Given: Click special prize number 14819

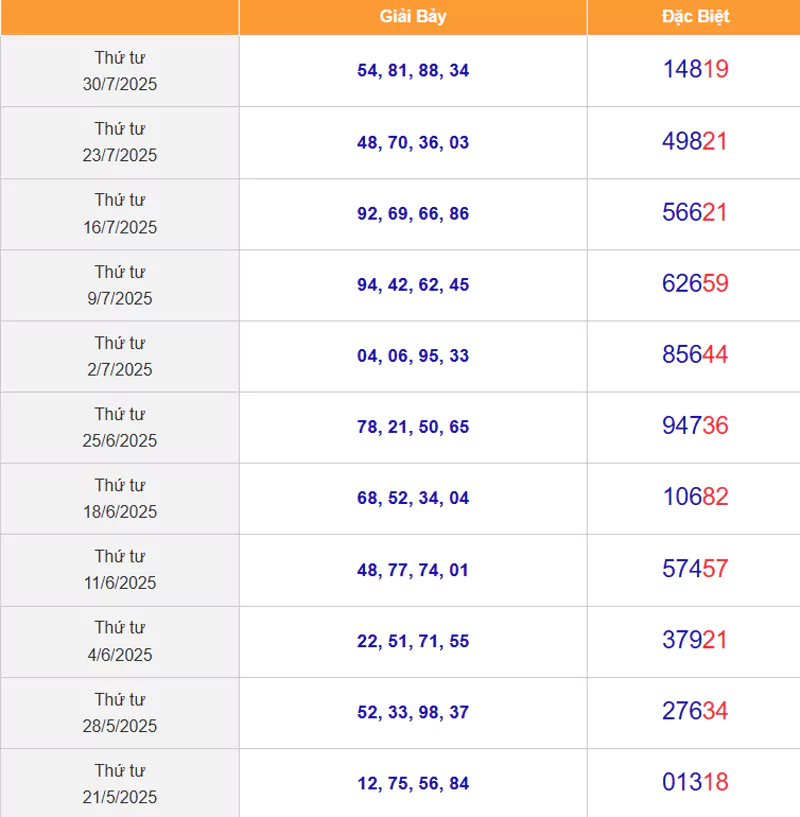Looking at the screenshot, I should pos(695,69).
